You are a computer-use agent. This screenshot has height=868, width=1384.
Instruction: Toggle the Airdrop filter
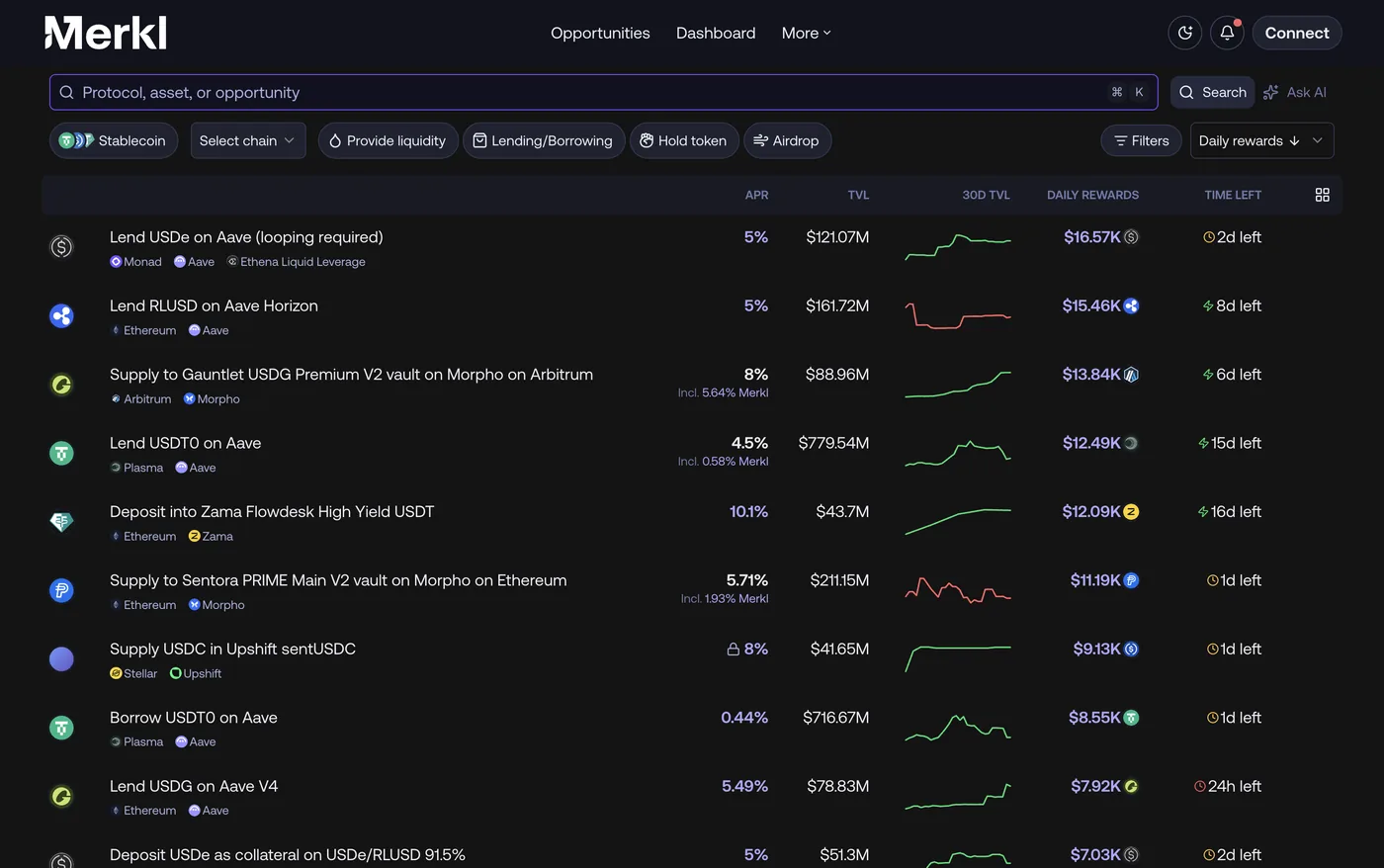(787, 140)
